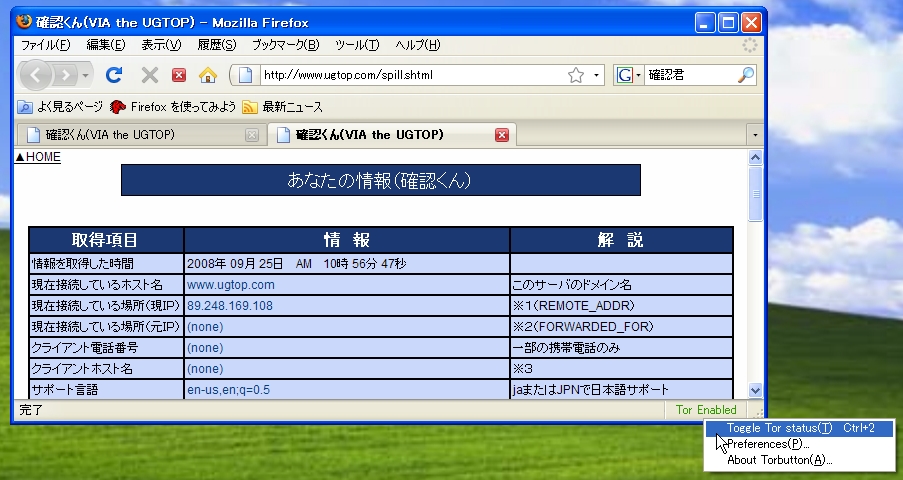Viewport: 903px width, 480px height.
Task: Open the ツール(T) menu
Action: point(357,45)
